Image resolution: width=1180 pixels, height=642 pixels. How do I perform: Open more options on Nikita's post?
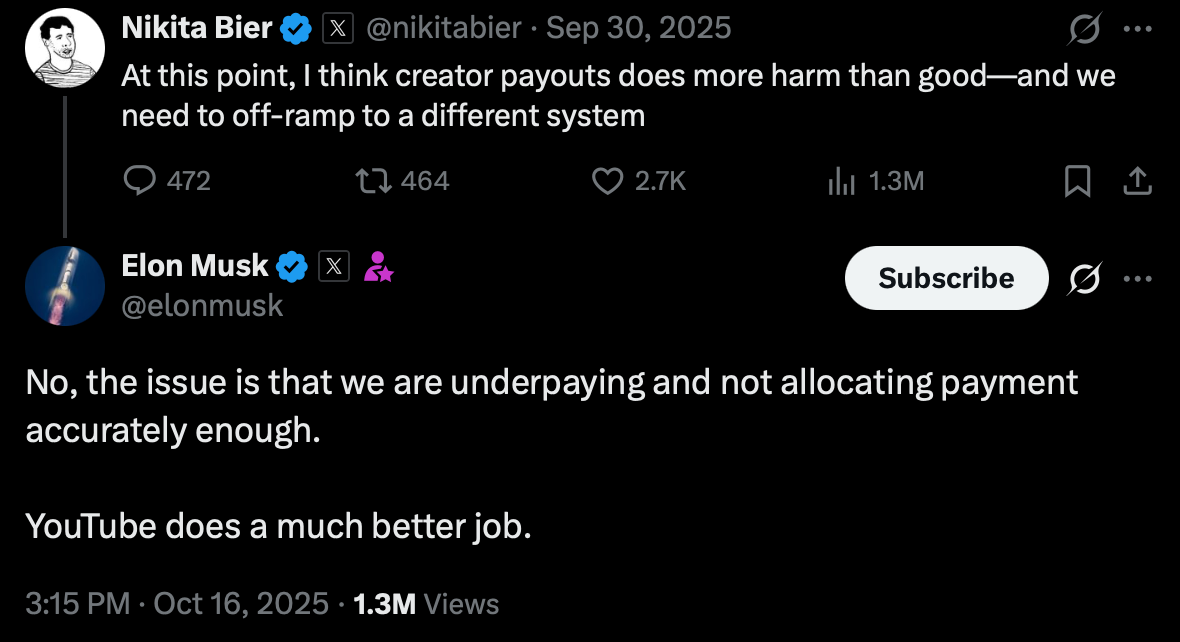click(x=1138, y=29)
